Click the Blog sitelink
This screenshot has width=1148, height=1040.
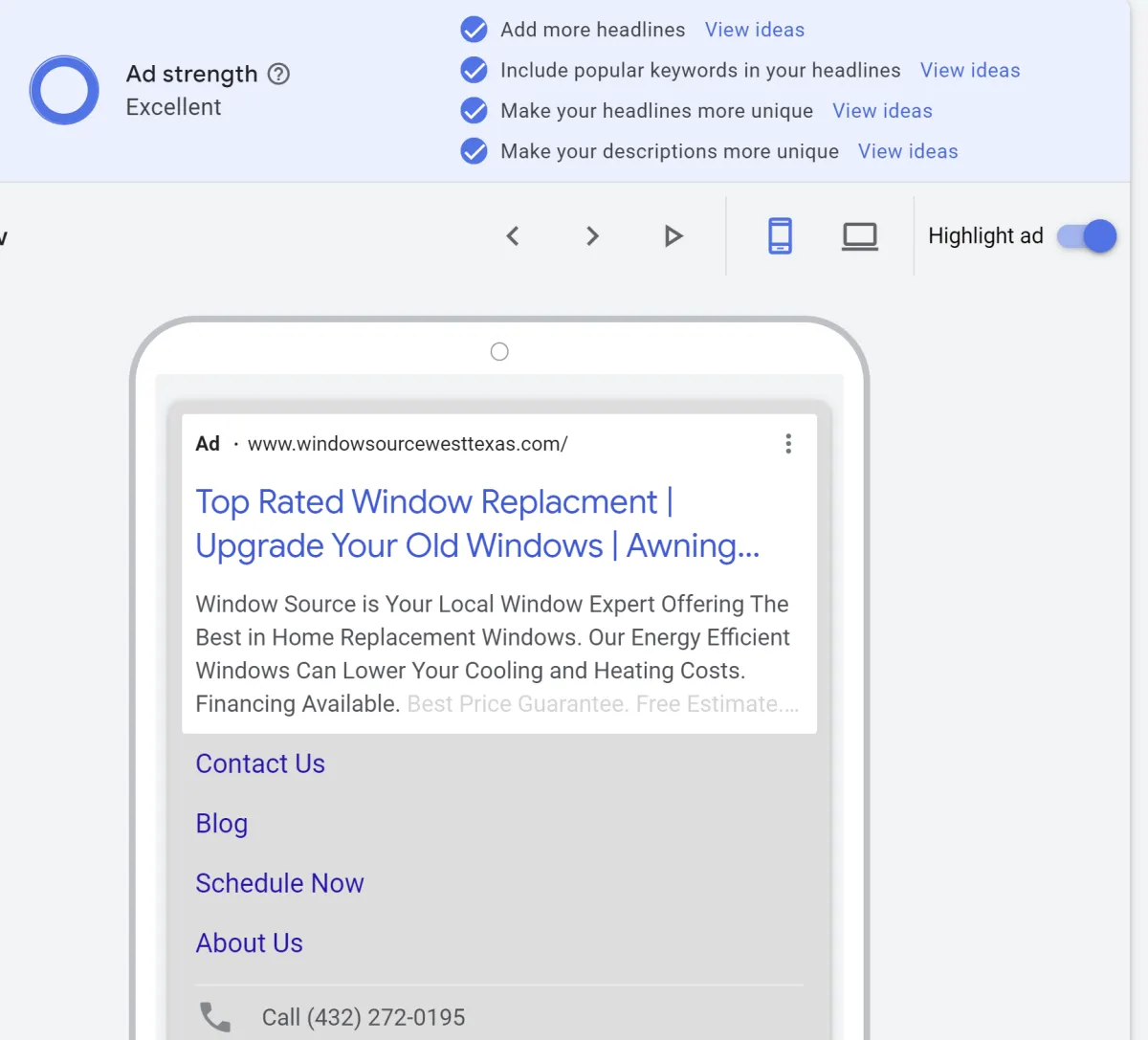(x=222, y=824)
